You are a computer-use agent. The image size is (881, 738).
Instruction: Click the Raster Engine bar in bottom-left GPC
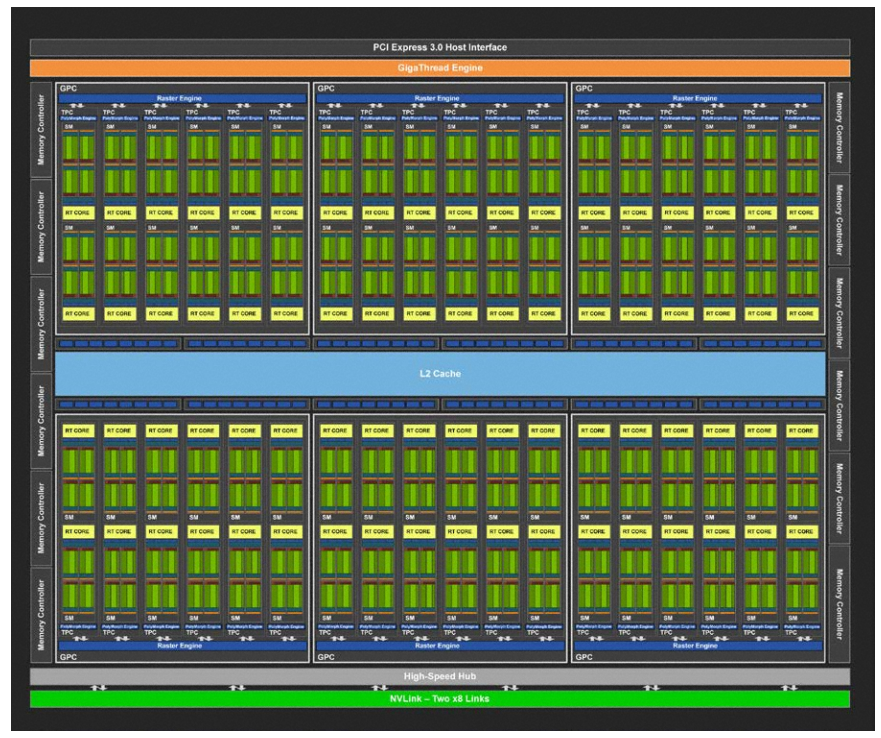tap(183, 646)
